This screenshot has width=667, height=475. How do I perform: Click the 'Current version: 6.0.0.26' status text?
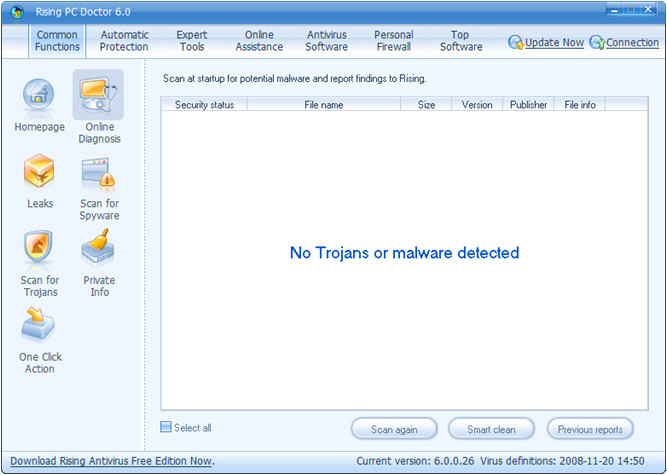(x=415, y=461)
